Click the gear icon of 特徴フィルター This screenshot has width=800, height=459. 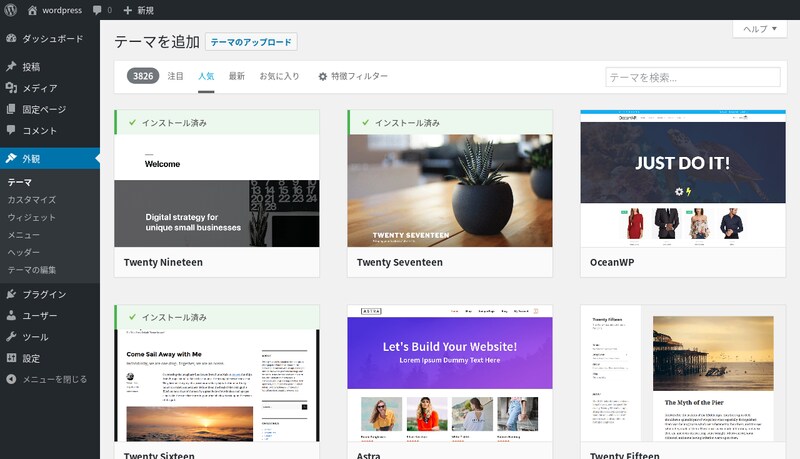coord(322,76)
